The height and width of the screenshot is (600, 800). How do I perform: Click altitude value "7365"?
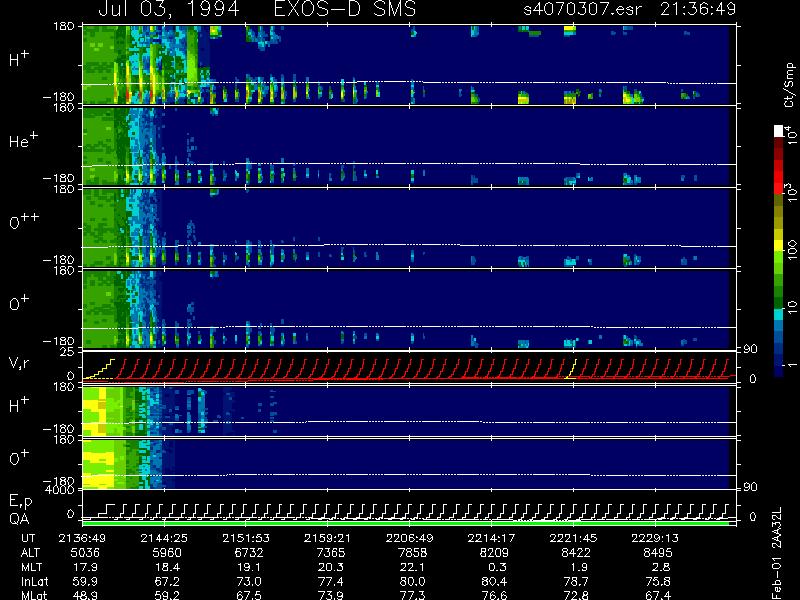tap(331, 553)
